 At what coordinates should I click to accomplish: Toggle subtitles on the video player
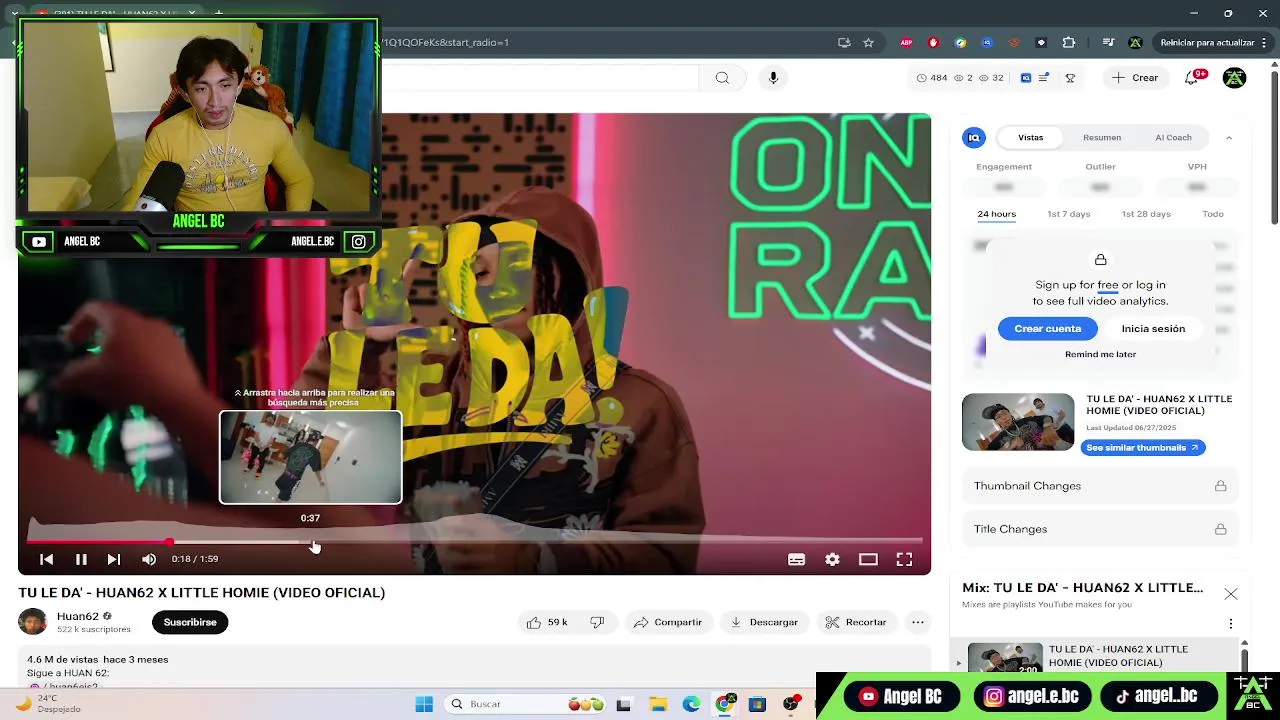(x=796, y=559)
